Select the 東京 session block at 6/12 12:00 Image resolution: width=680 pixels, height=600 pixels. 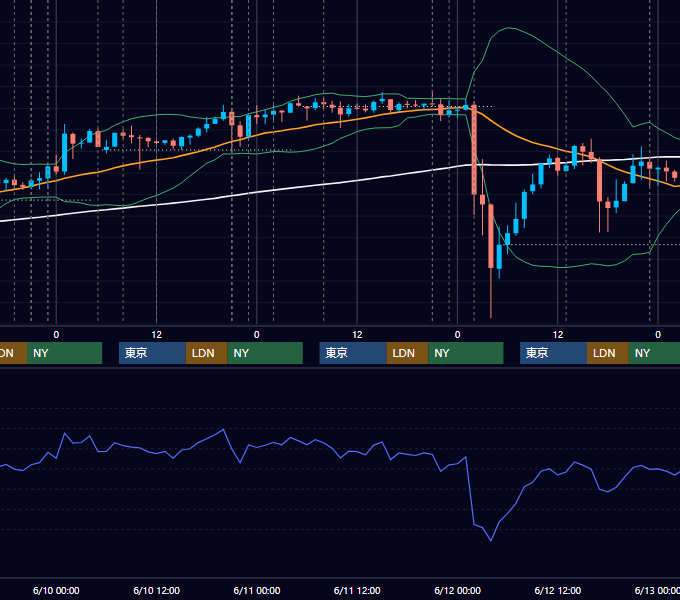click(x=553, y=353)
